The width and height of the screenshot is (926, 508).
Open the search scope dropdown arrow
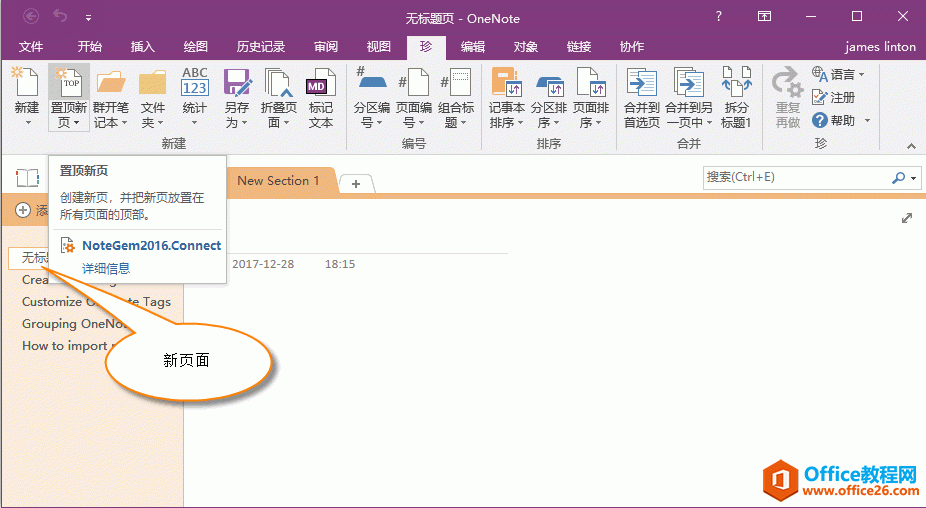click(x=914, y=178)
